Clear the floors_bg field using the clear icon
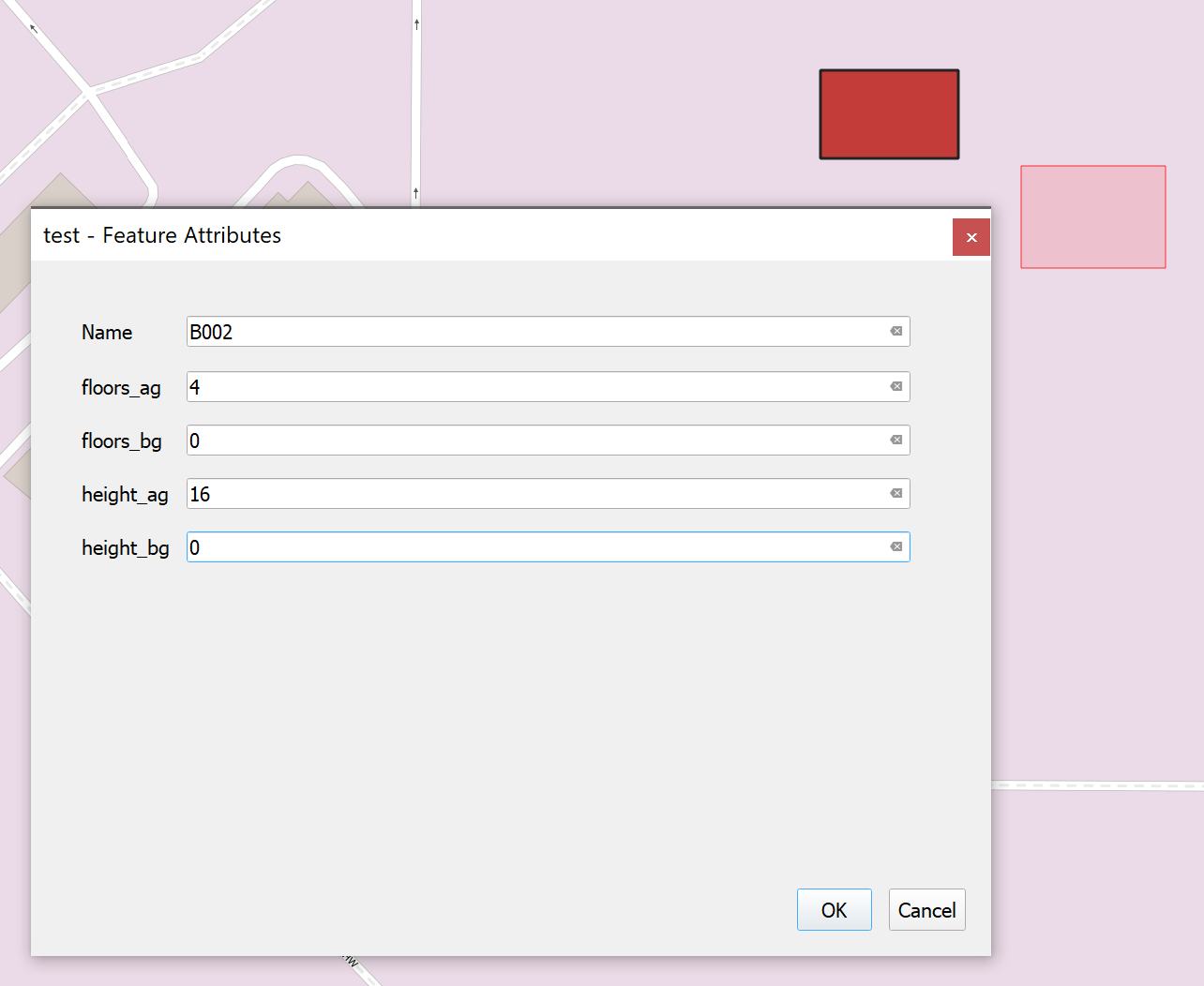The width and height of the screenshot is (1204, 986). point(895,440)
